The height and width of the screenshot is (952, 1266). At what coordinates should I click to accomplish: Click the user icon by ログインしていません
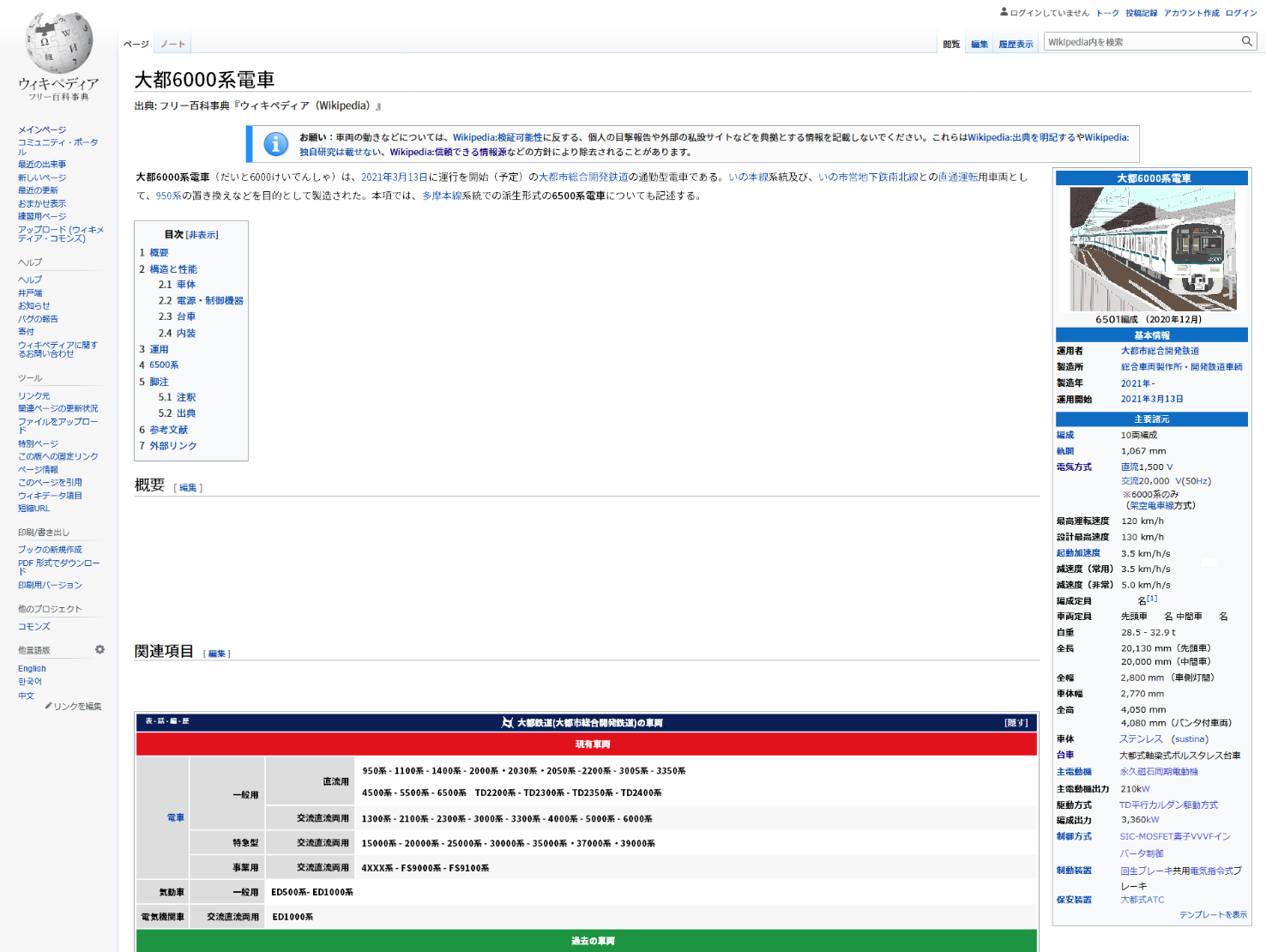(1004, 12)
